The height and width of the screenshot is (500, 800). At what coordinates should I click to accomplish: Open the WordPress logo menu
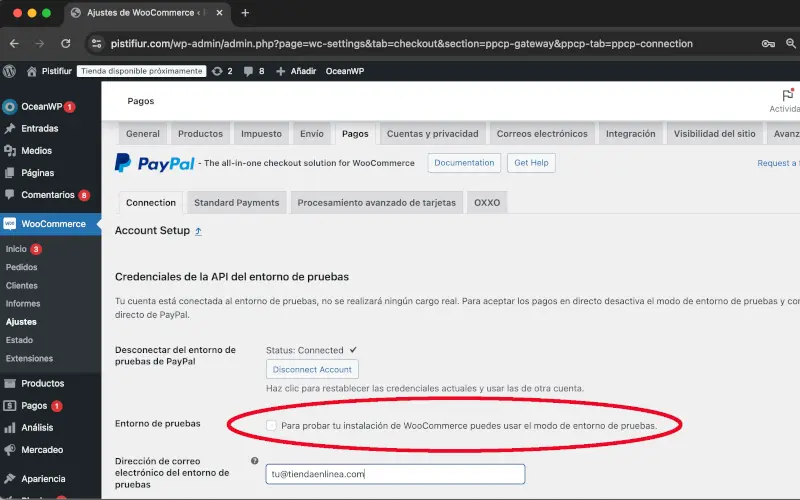pyautogui.click(x=9, y=71)
